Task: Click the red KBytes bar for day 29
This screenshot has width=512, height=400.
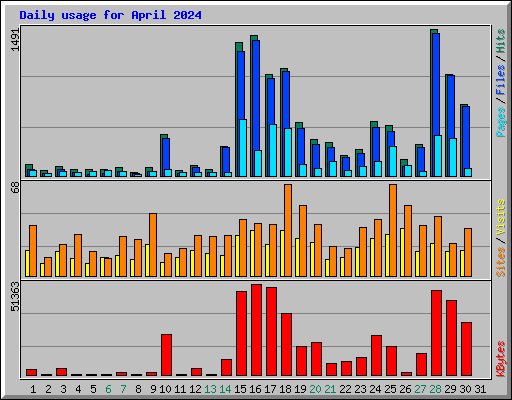Action: tap(452, 338)
